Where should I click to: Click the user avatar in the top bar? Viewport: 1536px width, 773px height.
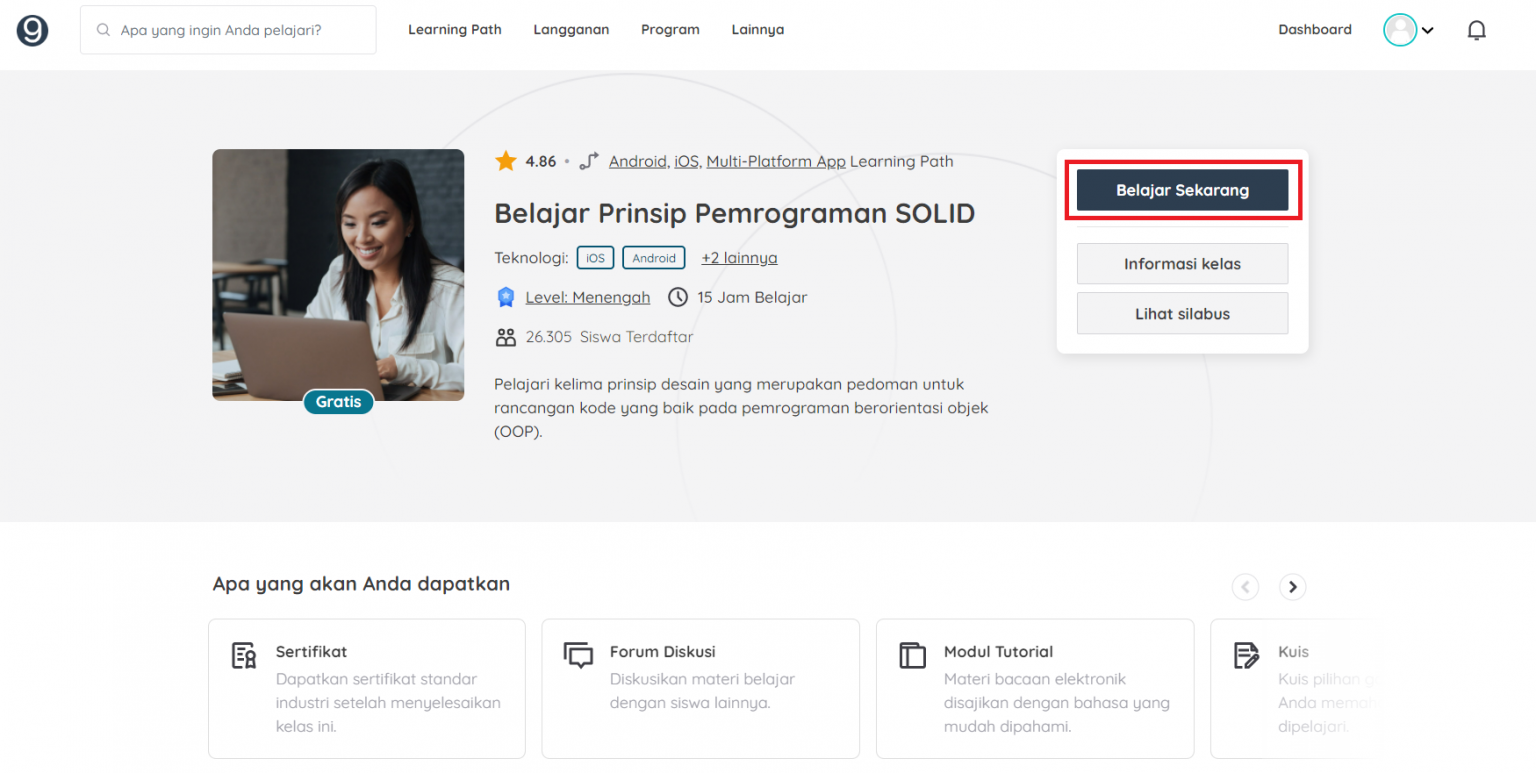1401,29
